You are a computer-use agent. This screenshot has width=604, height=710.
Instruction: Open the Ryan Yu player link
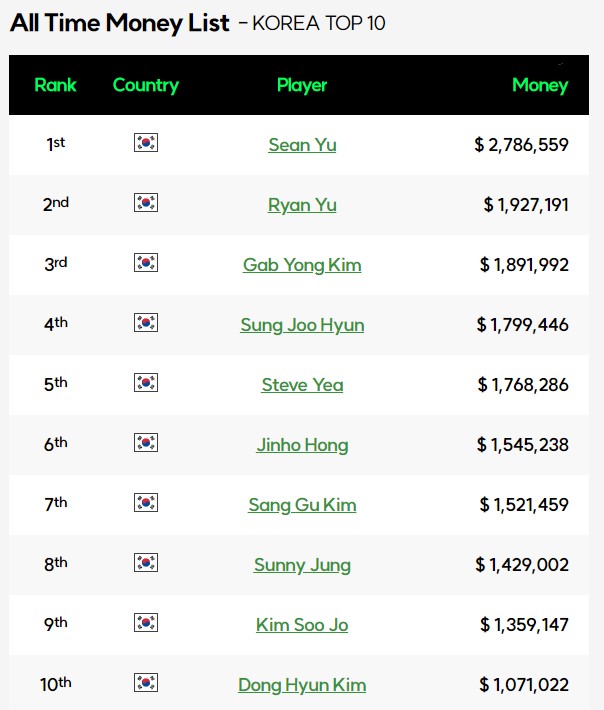tap(302, 205)
